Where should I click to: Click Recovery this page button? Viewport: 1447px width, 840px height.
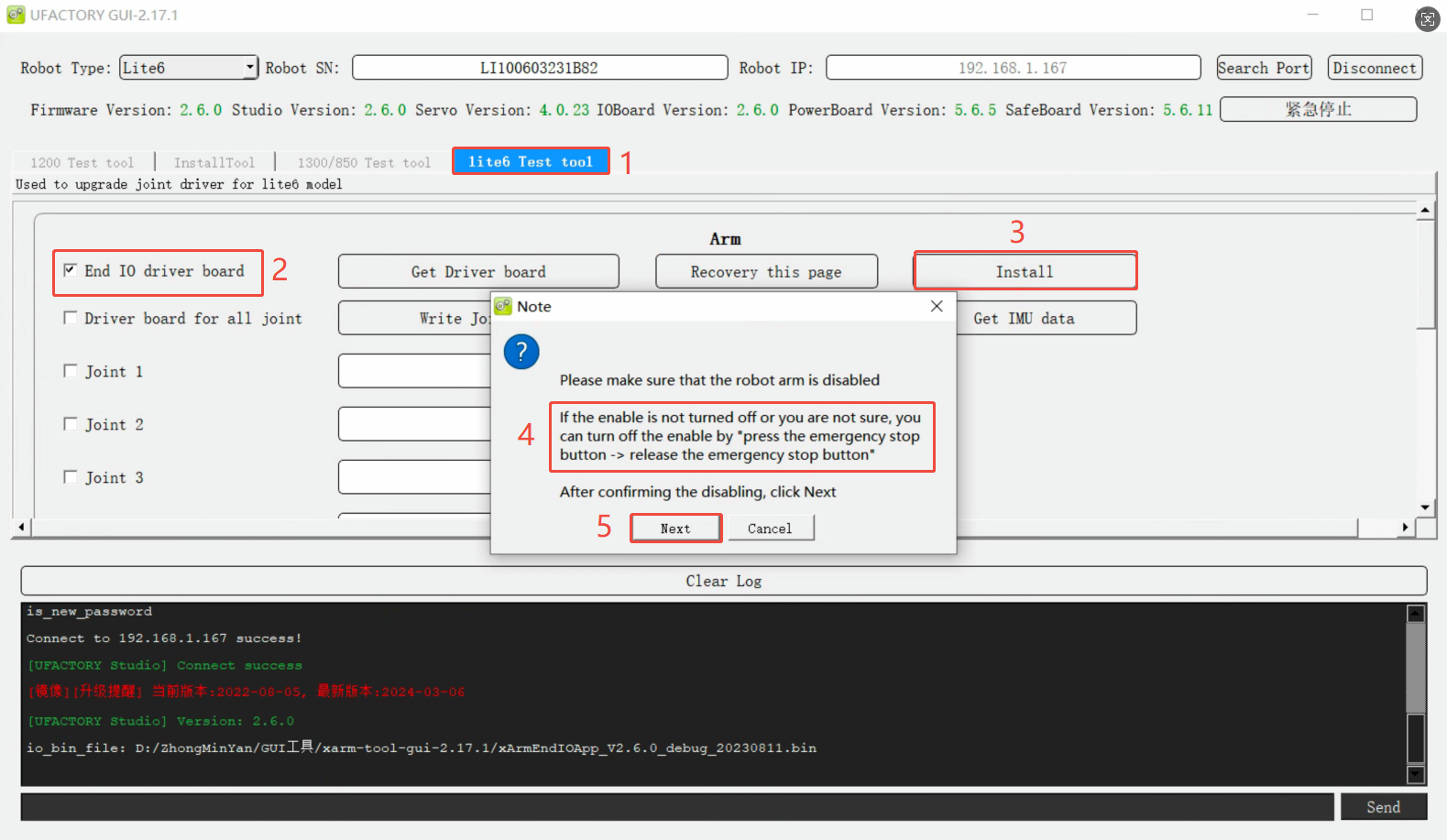[766, 271]
